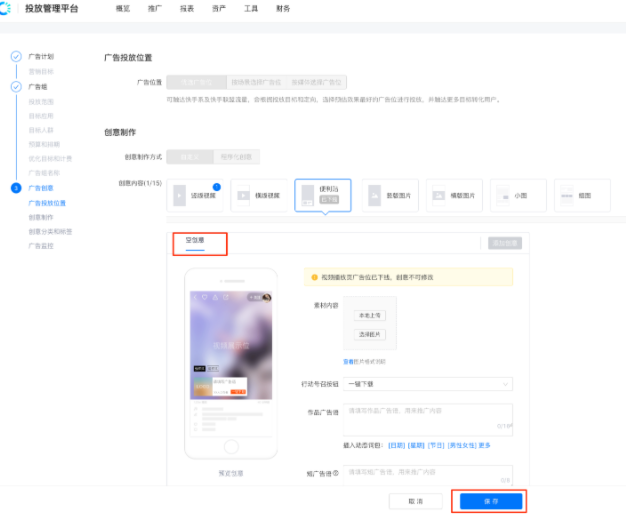Choose the 横版图片 creative type card

(x=454, y=196)
